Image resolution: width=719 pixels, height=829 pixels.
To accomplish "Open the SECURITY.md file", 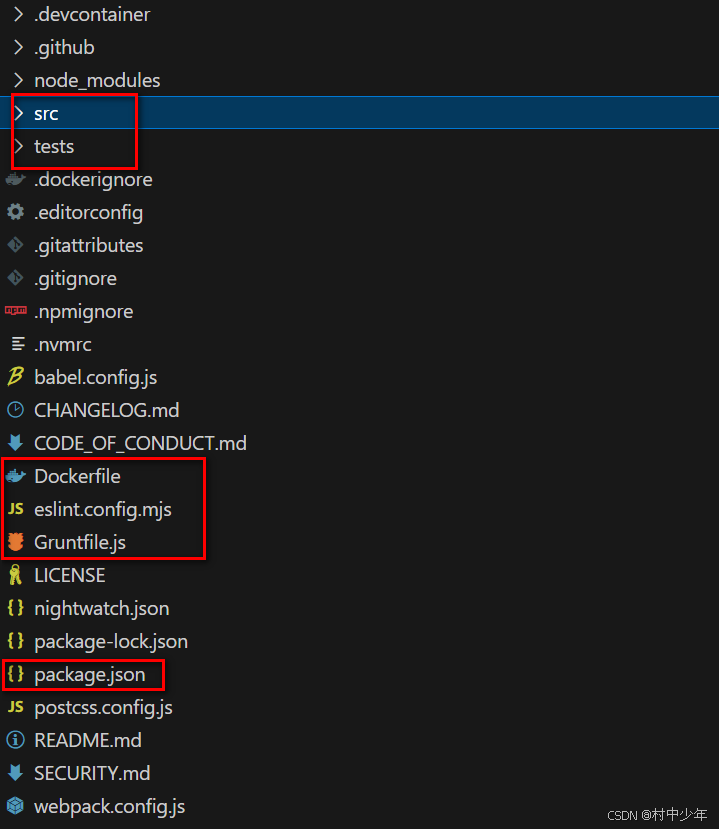I will pyautogui.click(x=93, y=773).
